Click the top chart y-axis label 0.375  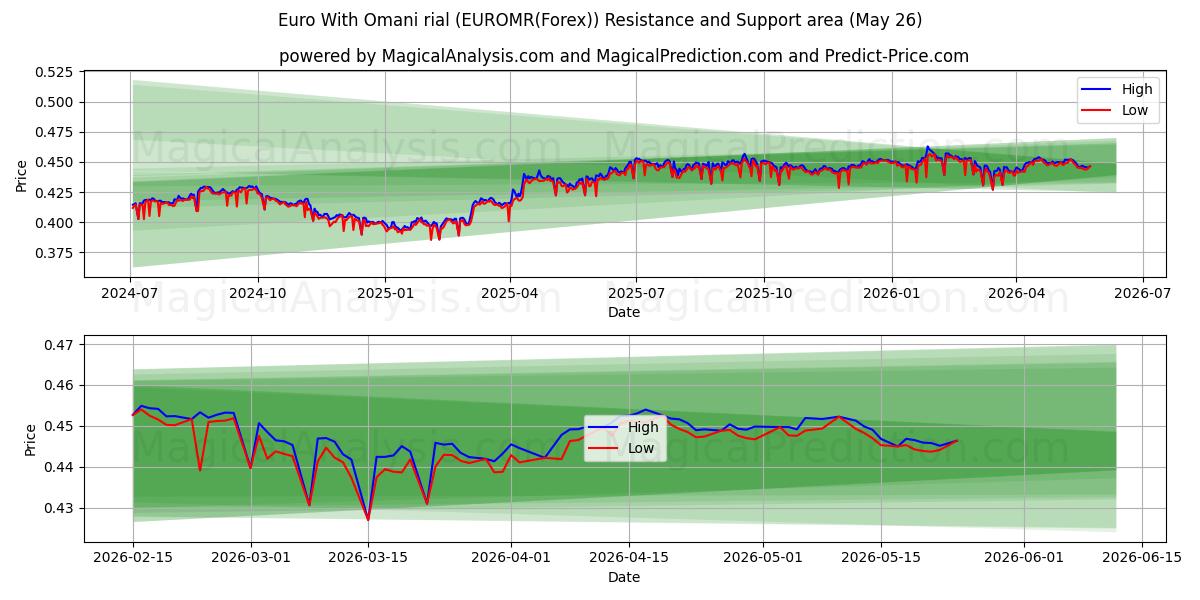pyautogui.click(x=54, y=253)
